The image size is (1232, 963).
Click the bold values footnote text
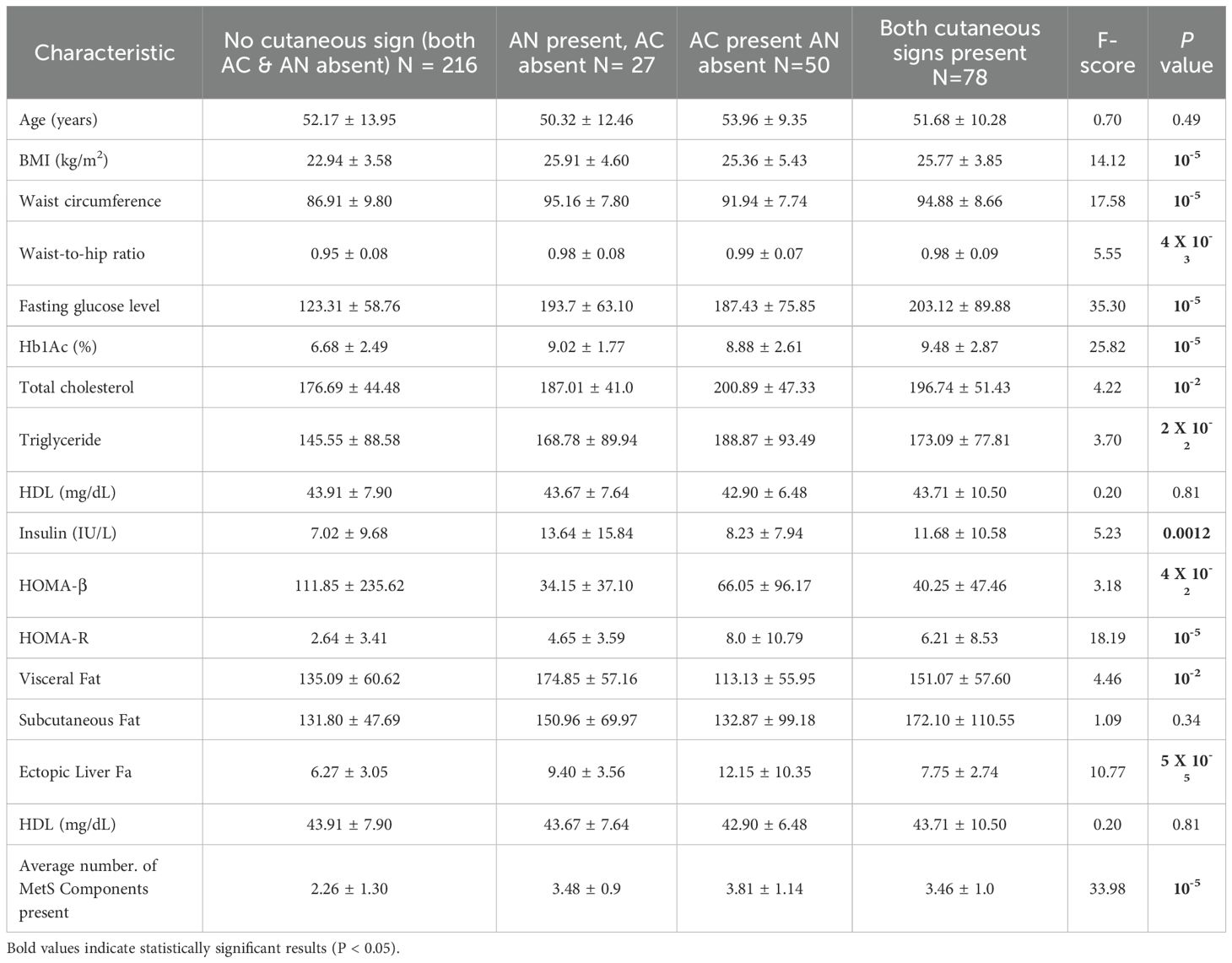pyautogui.click(x=203, y=949)
